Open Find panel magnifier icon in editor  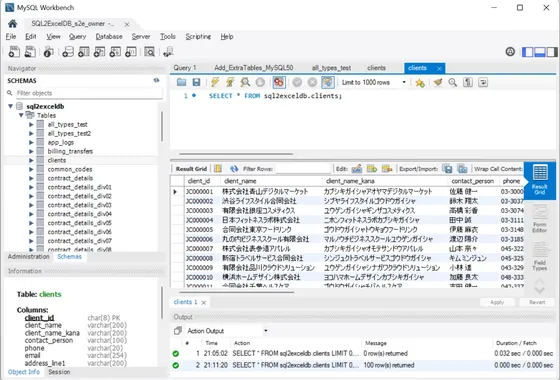pos(453,82)
